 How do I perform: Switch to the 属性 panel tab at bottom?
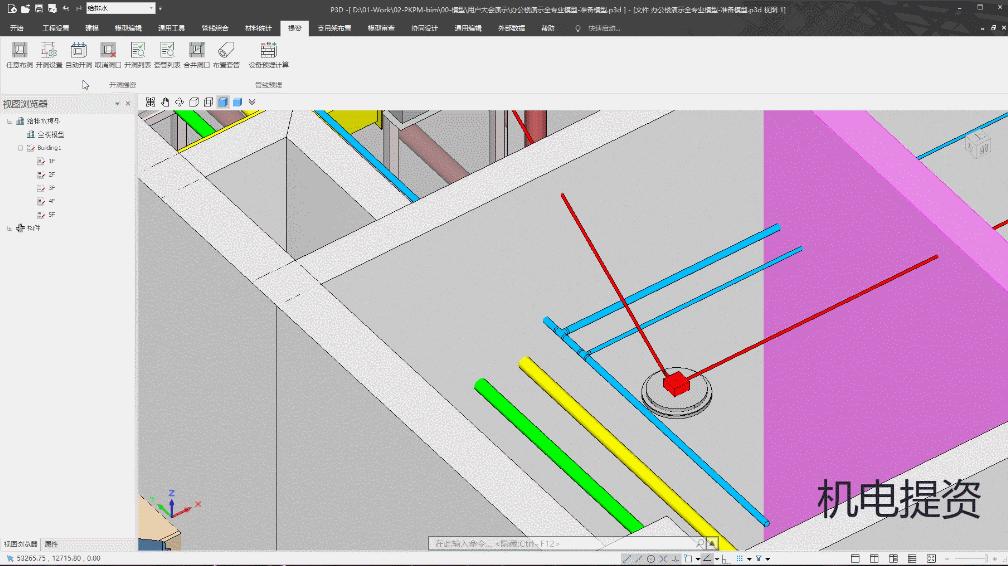coord(51,544)
